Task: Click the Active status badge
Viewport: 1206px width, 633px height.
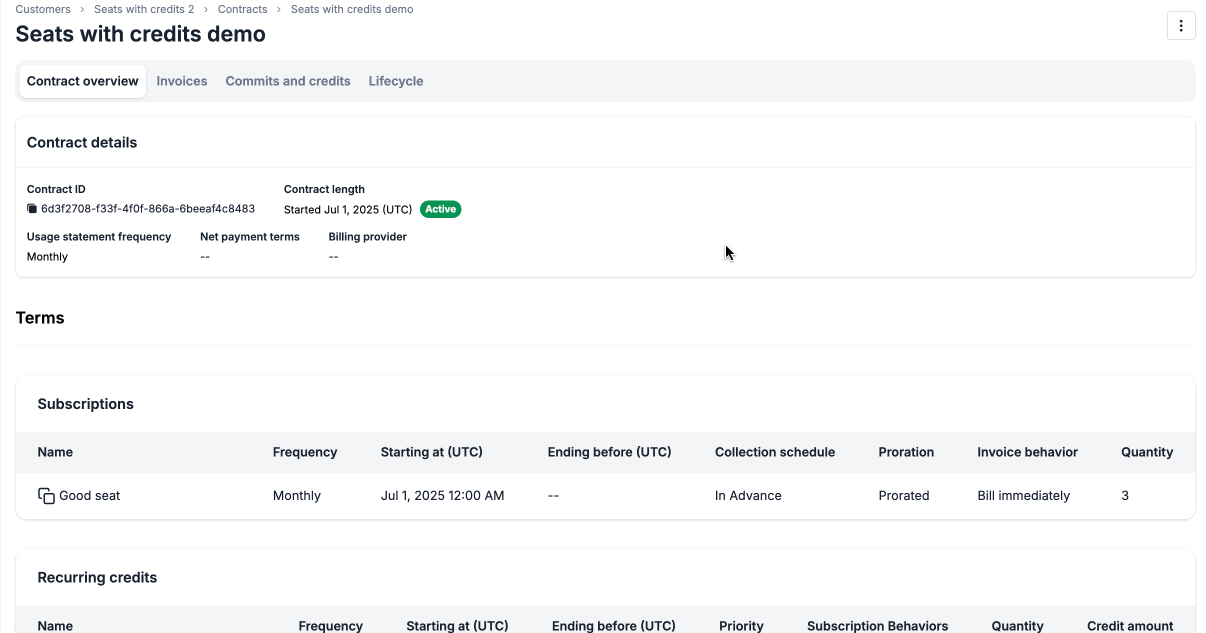Action: (x=440, y=209)
